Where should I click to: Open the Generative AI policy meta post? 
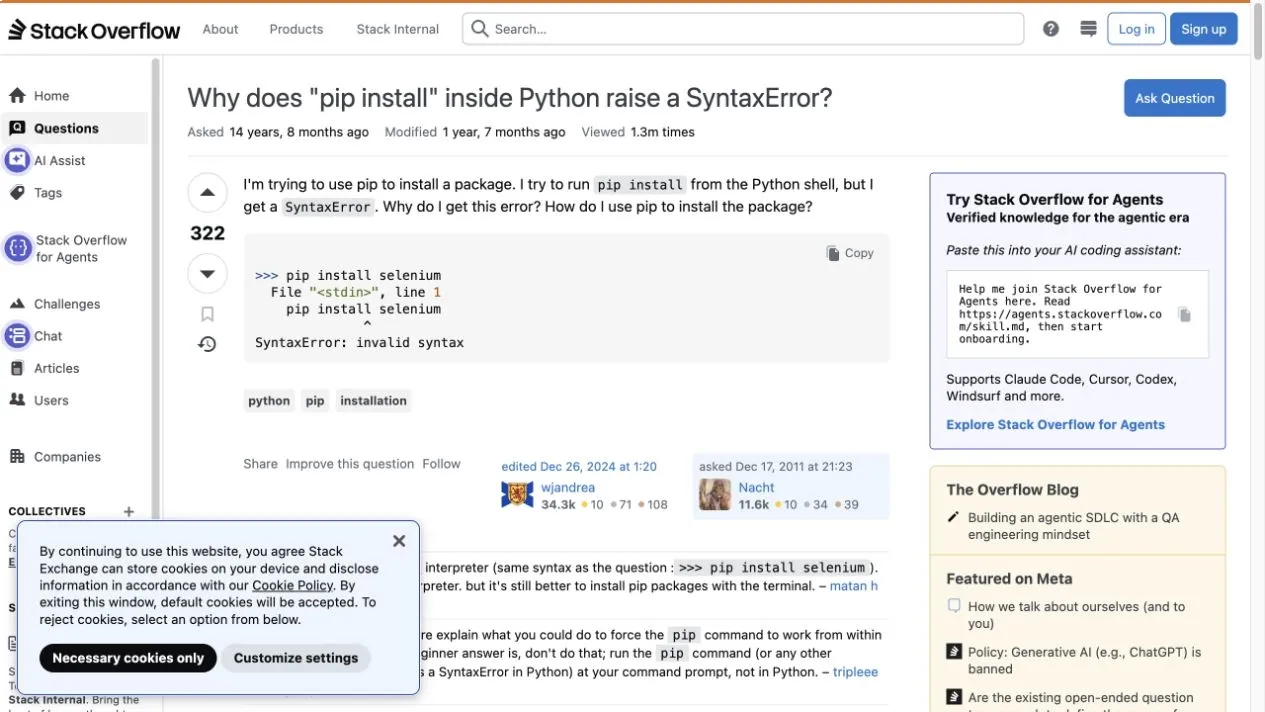pos(1084,660)
